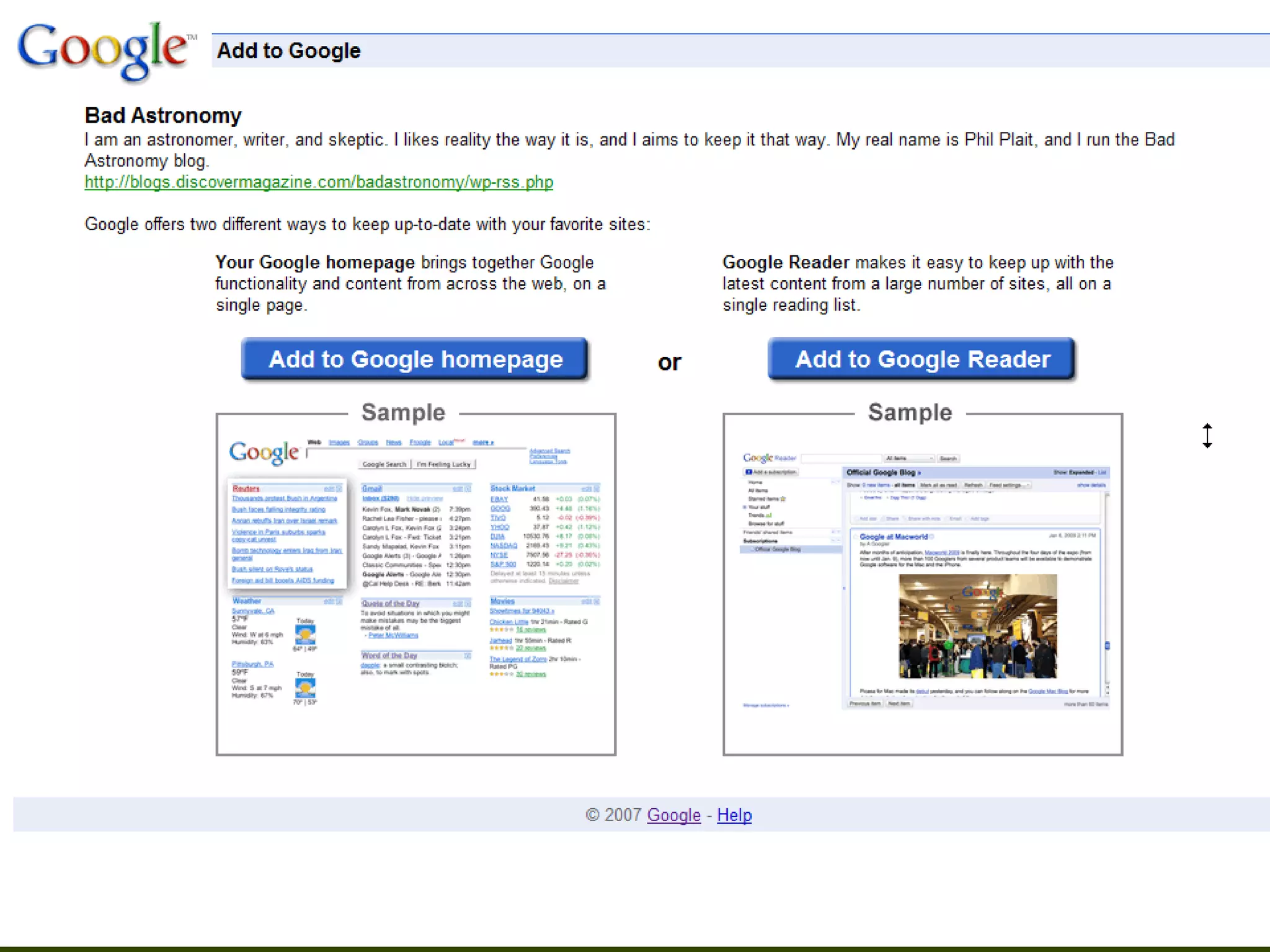This screenshot has height=952, width=1270.
Task: Open the Google link in the footer
Action: tap(673, 815)
